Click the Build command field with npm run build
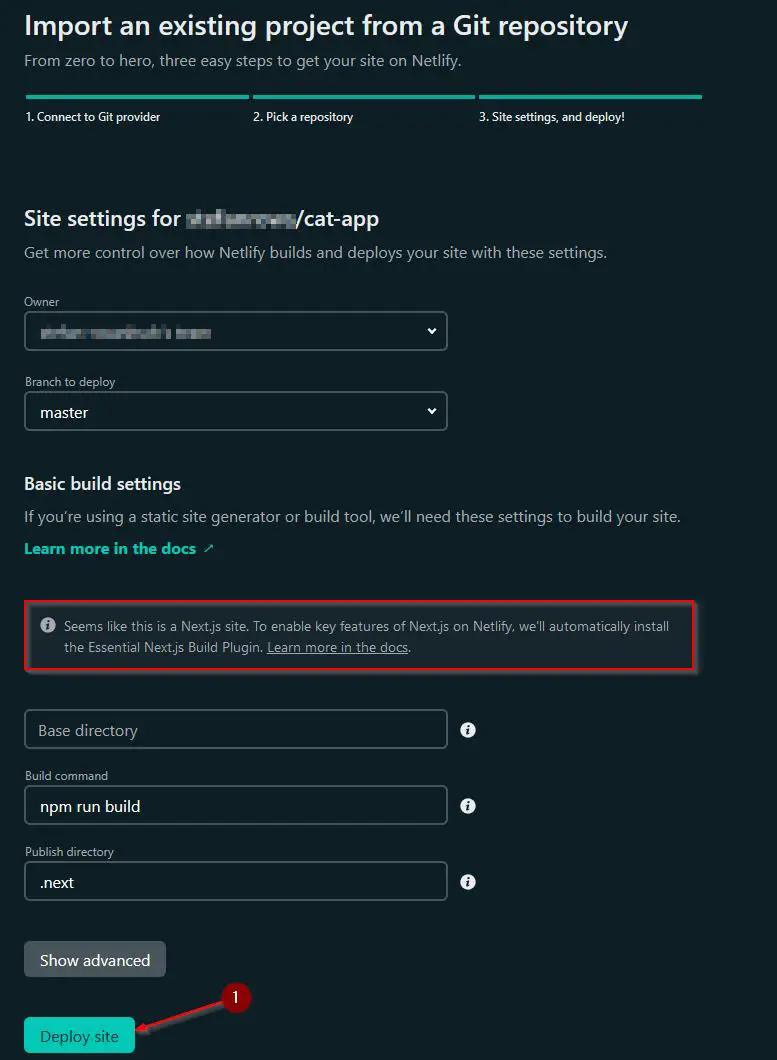 [x=236, y=805]
